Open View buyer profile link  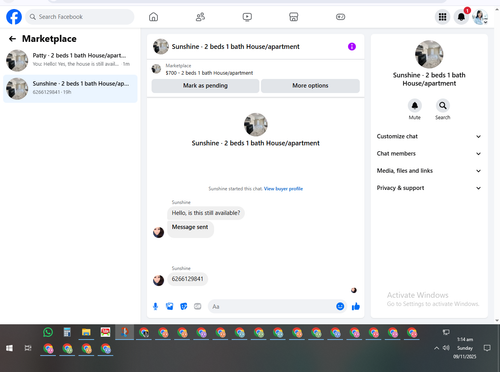283,189
